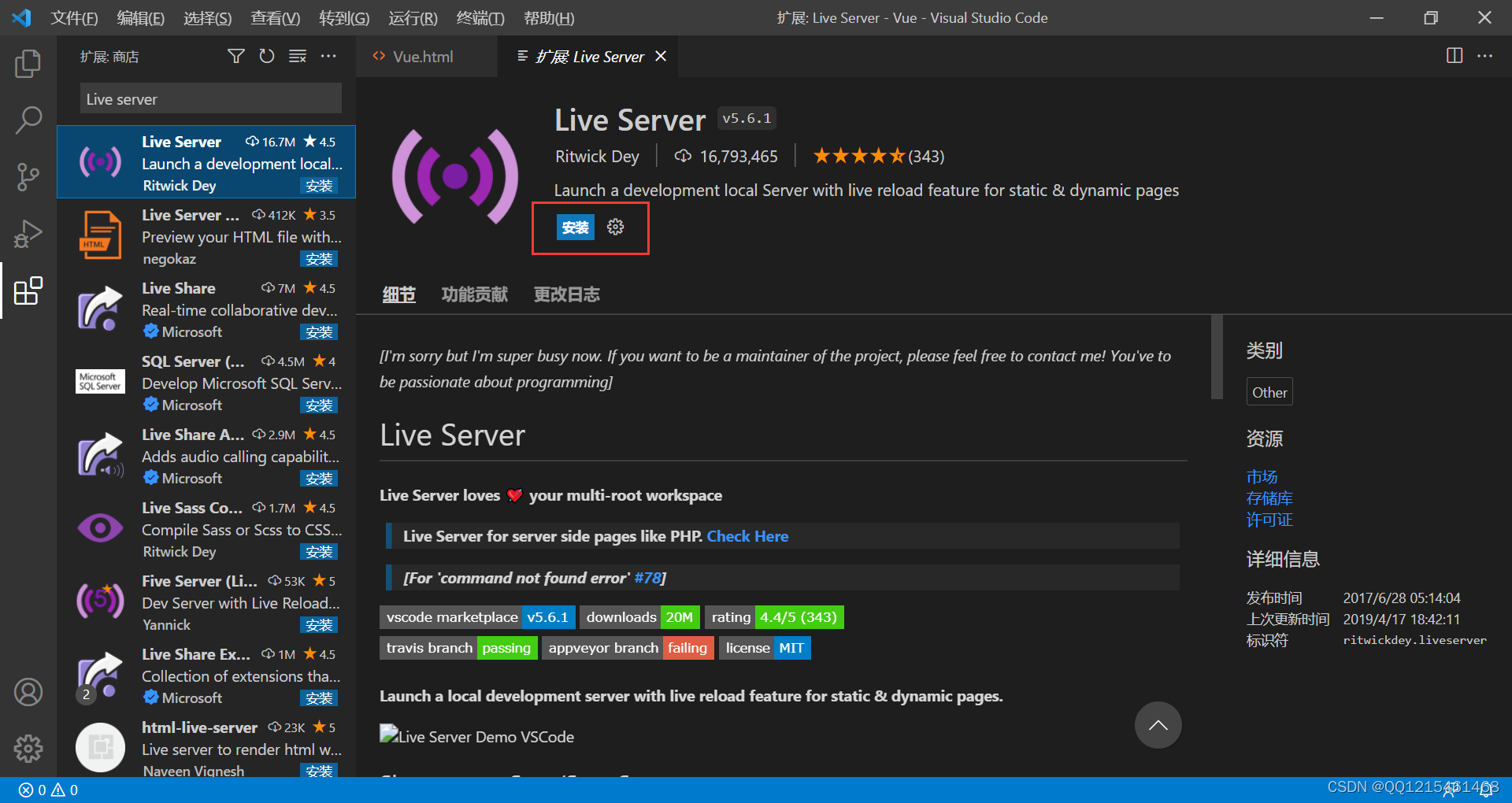Click the details pane vertical scrollbar
Viewport: 1512px width, 803px height.
[1217, 357]
